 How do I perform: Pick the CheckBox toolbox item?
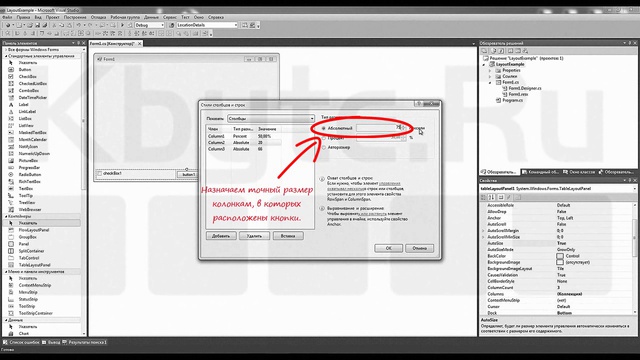click(27, 76)
